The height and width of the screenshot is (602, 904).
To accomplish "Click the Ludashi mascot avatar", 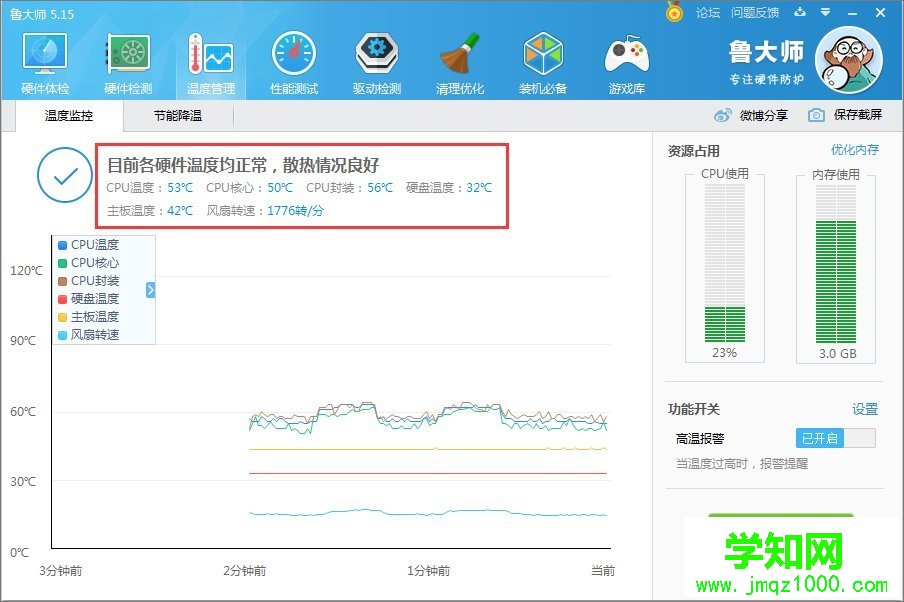I will point(848,60).
